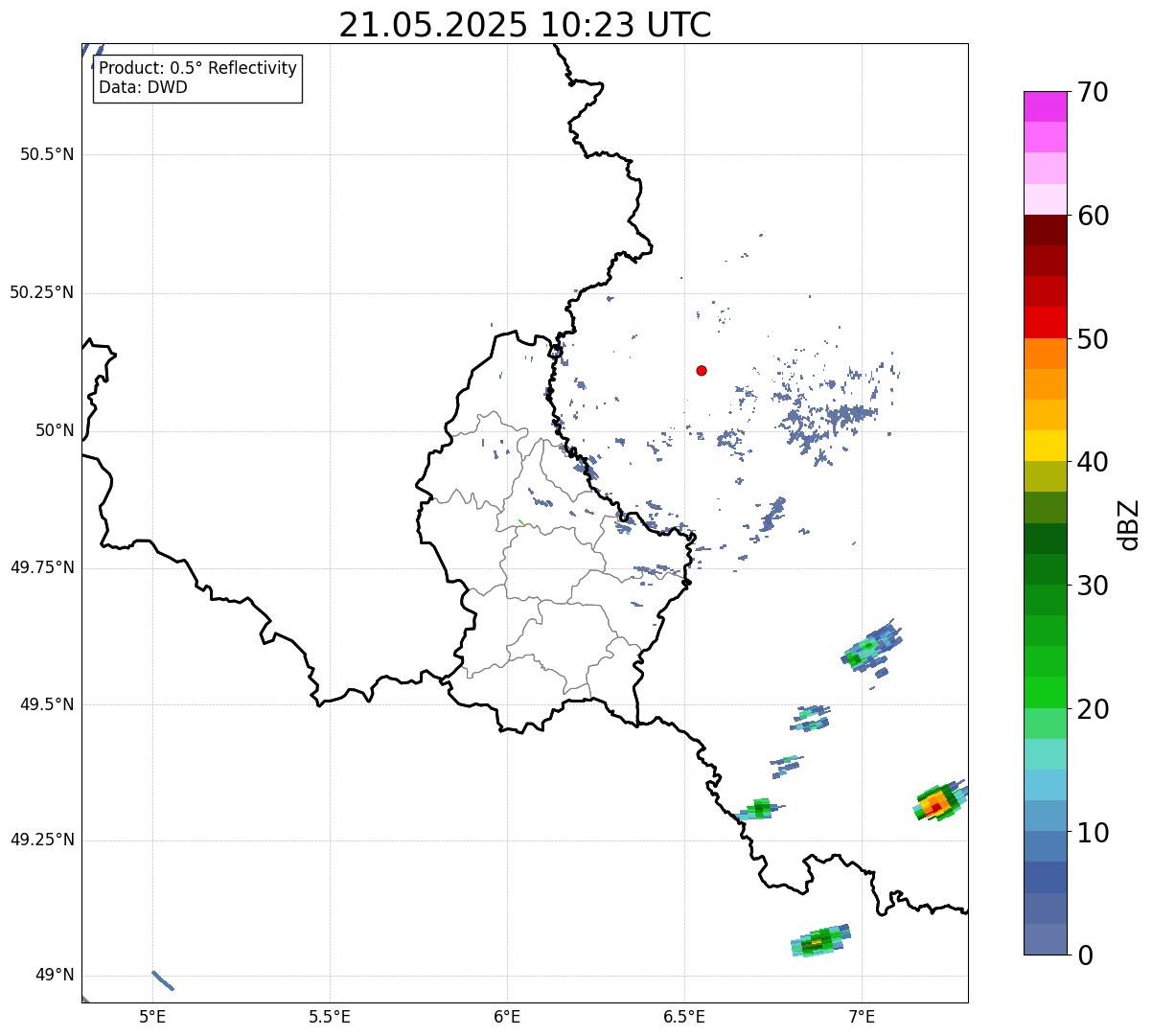Click the 49.25°N latitude label
The image size is (1152, 1036).
42,840
